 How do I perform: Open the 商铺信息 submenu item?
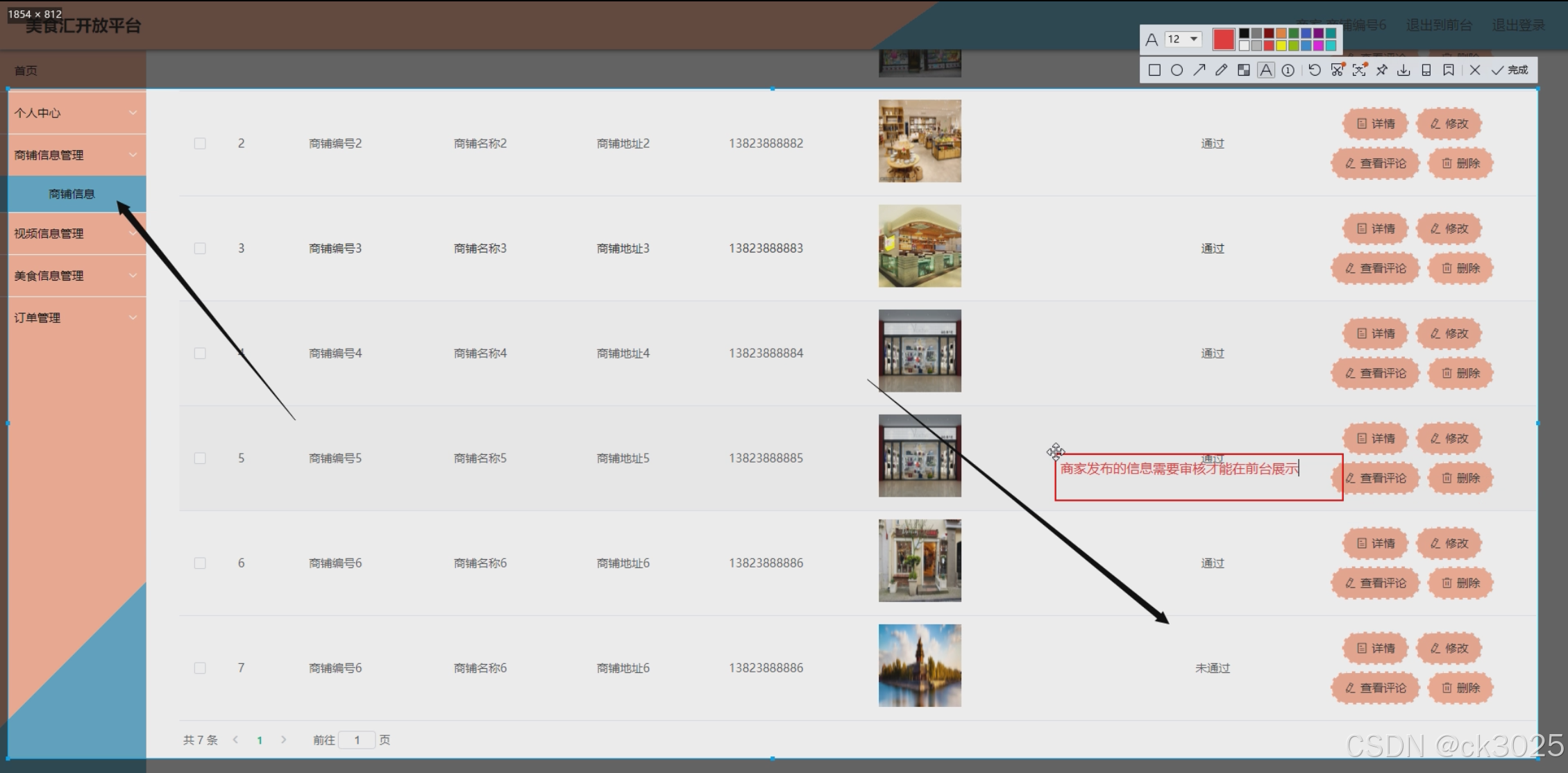pyautogui.click(x=72, y=194)
